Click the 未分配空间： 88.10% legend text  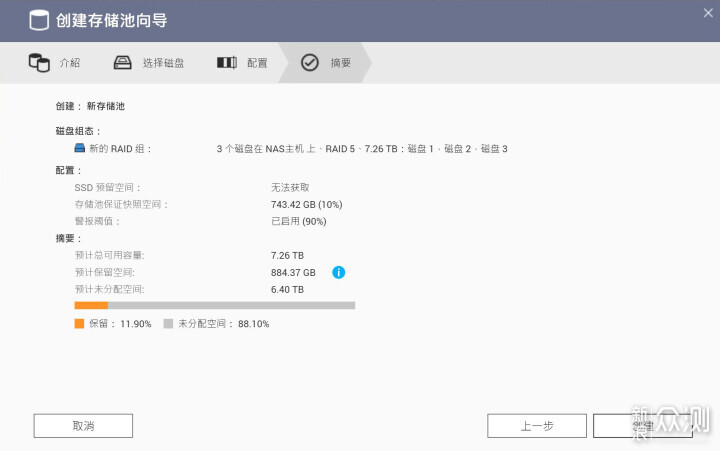point(224,324)
